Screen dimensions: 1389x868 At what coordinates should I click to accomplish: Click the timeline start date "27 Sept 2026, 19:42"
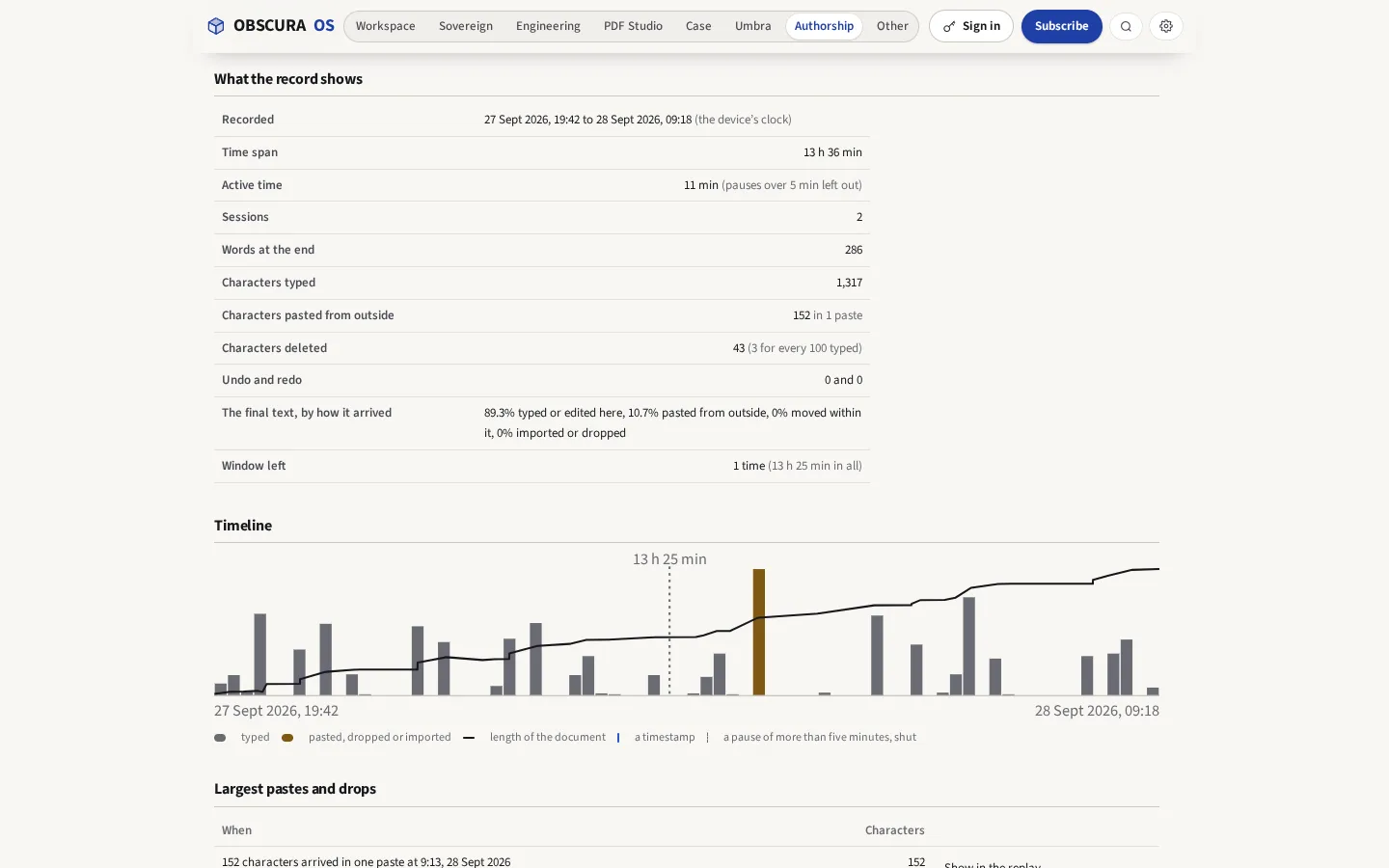click(276, 711)
